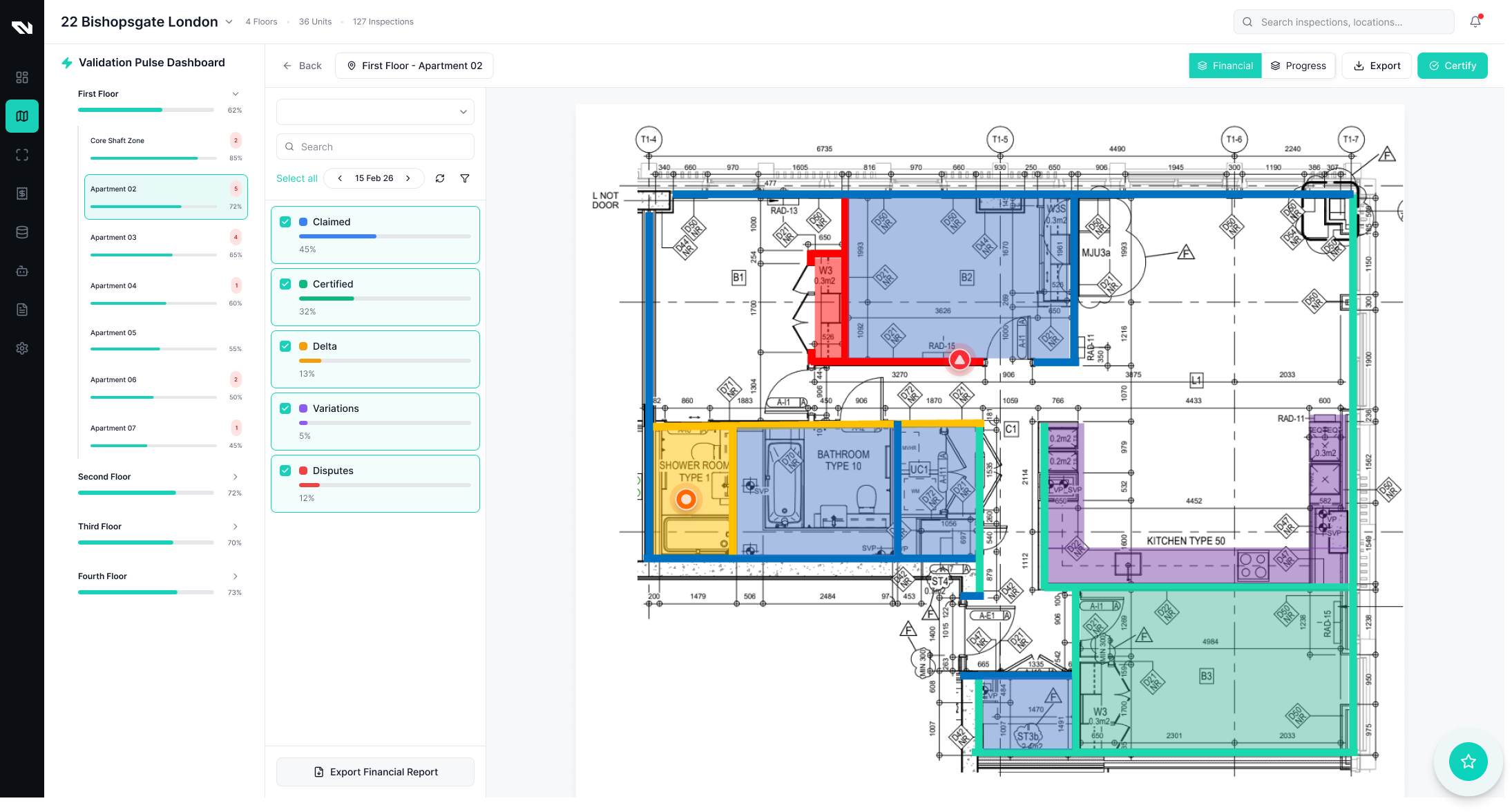Viewport: 1512px width, 812px height.
Task: Open the dashboard grid icon in the sidebar
Action: coord(22,77)
